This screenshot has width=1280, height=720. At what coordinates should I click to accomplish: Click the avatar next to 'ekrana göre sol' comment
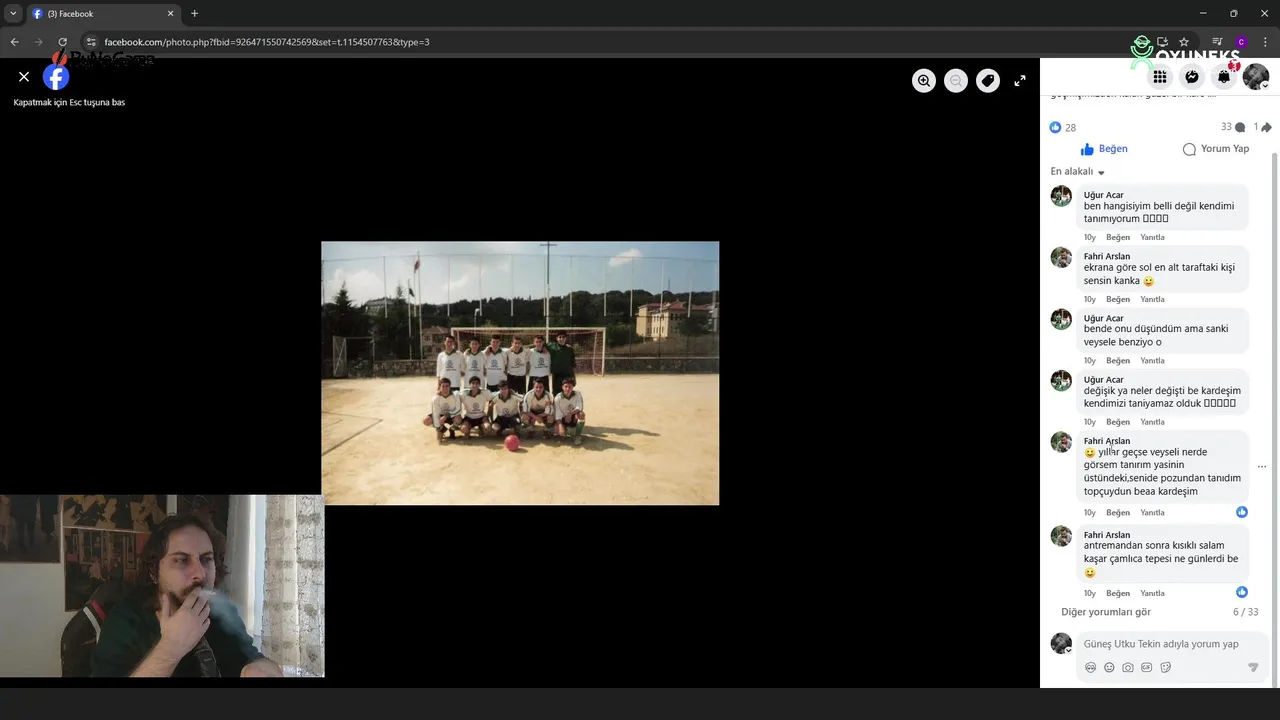1061,257
